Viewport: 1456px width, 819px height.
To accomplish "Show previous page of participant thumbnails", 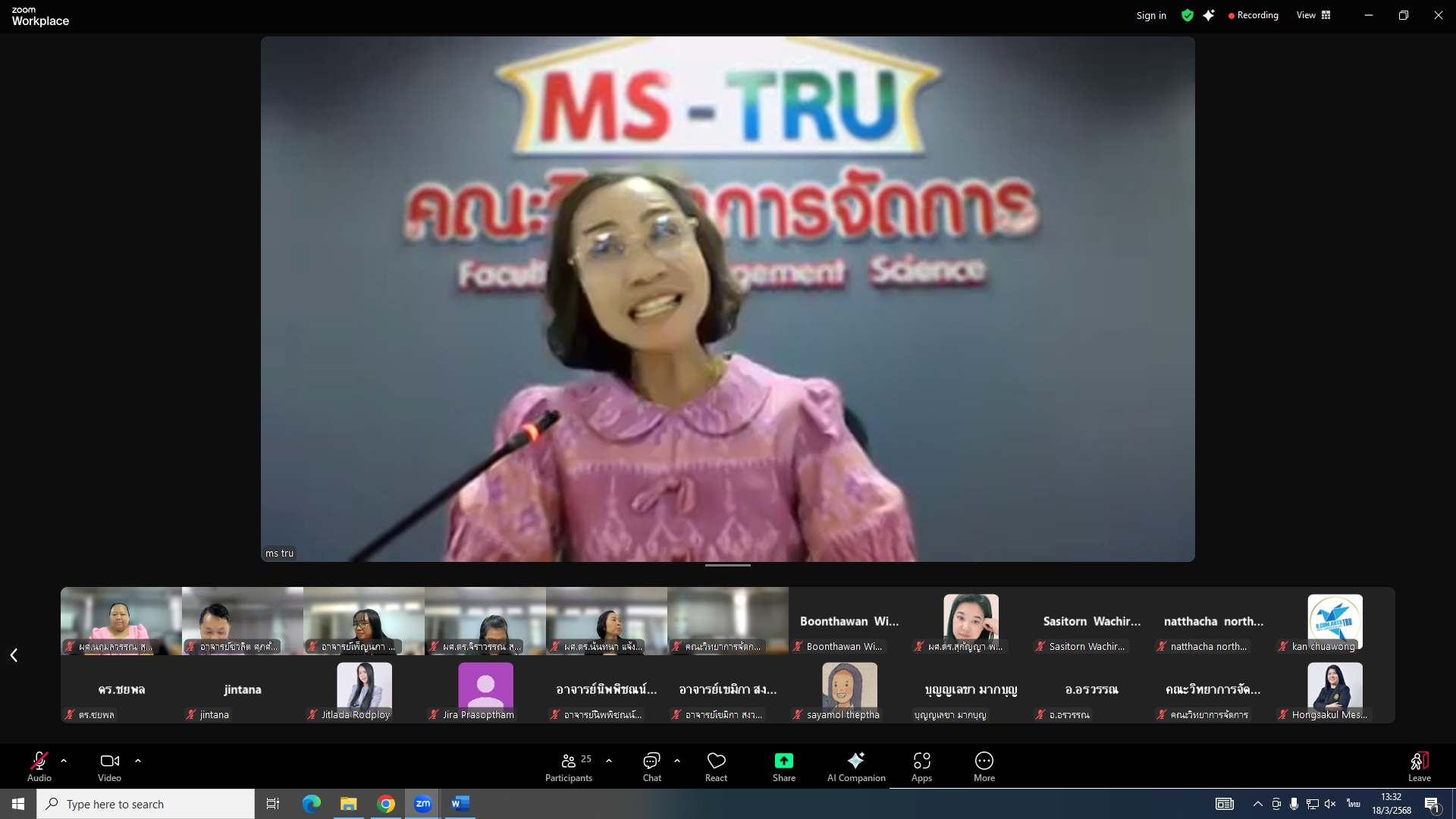I will 14,654.
